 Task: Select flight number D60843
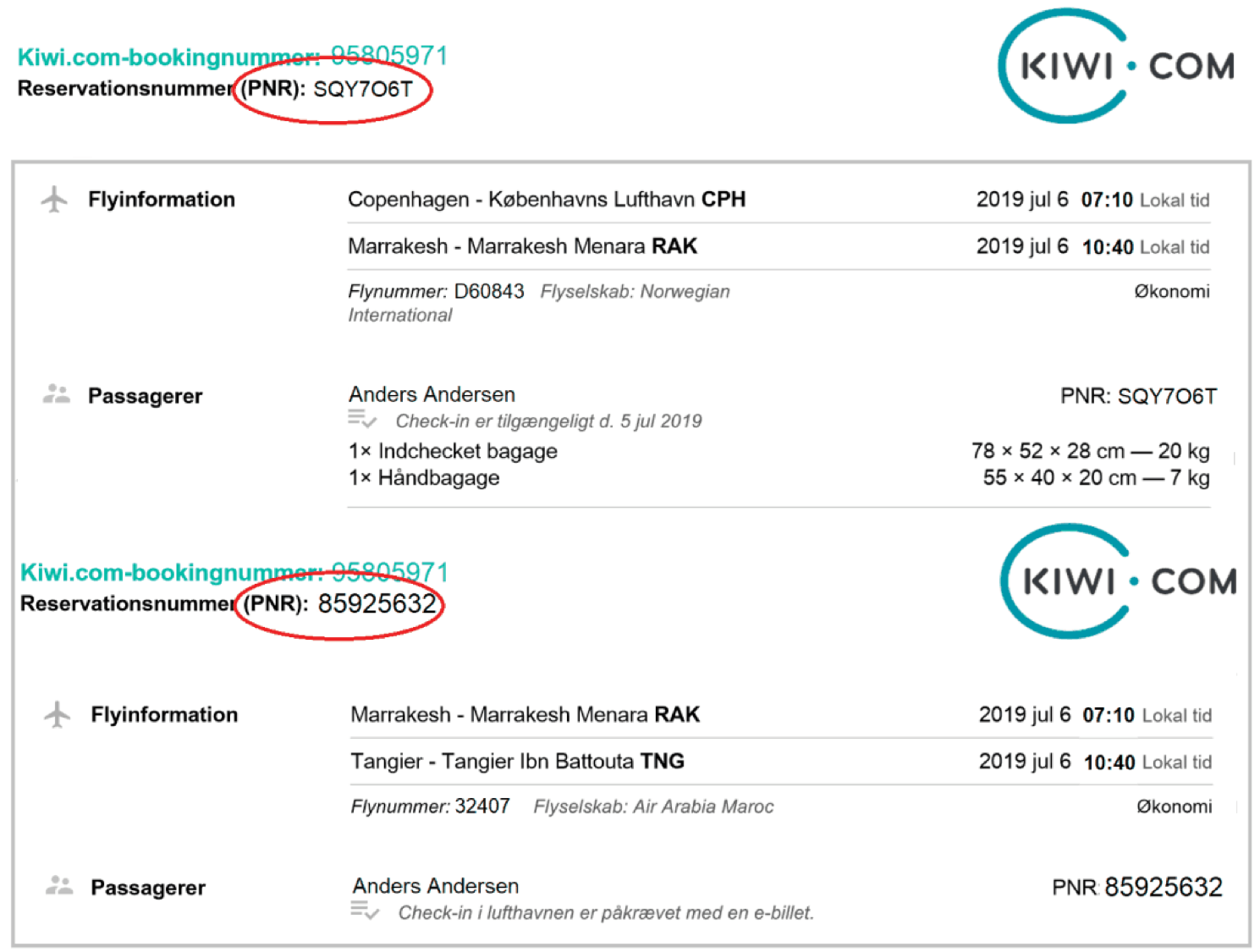489,291
